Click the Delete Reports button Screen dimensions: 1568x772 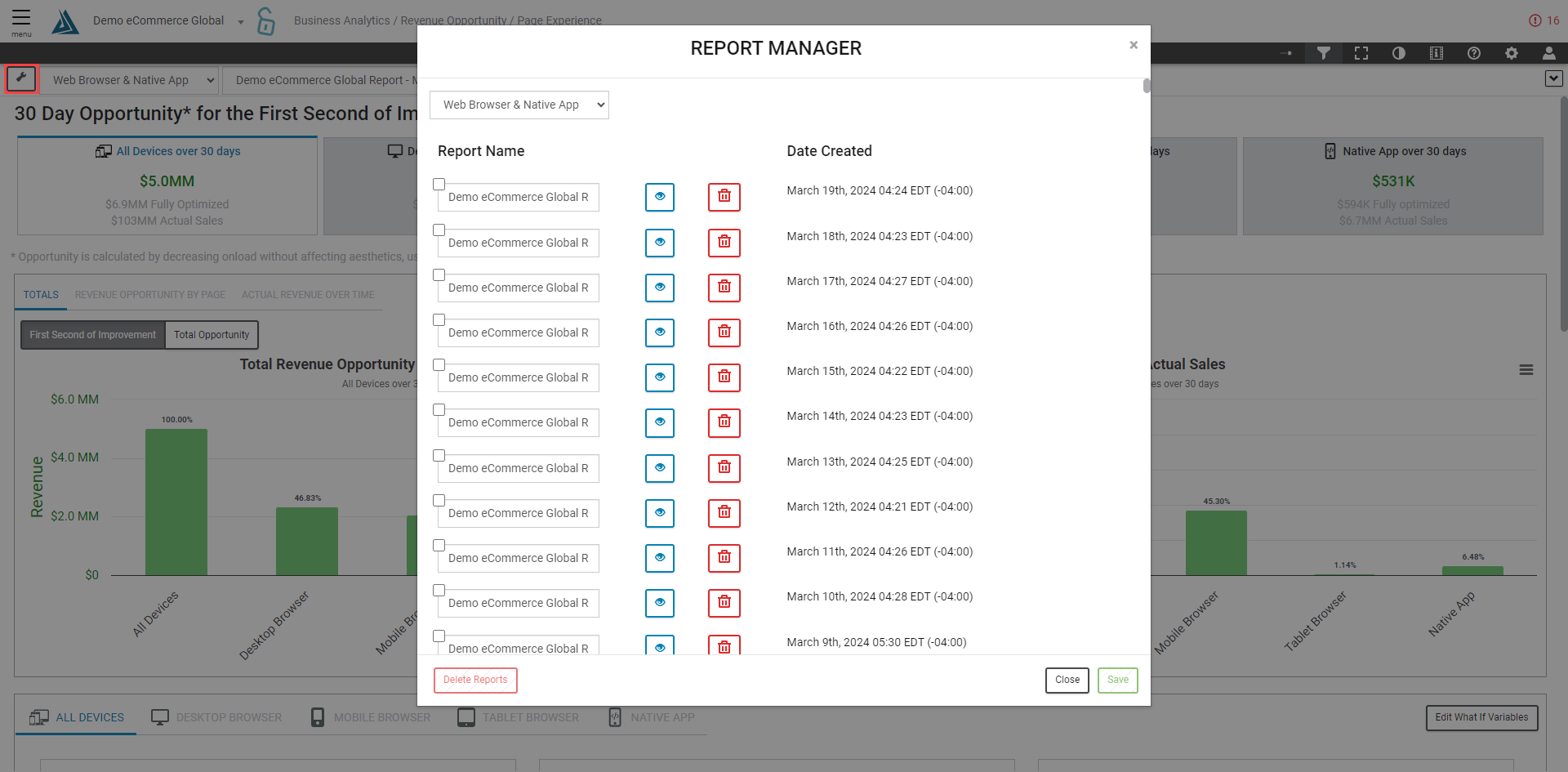coord(475,680)
